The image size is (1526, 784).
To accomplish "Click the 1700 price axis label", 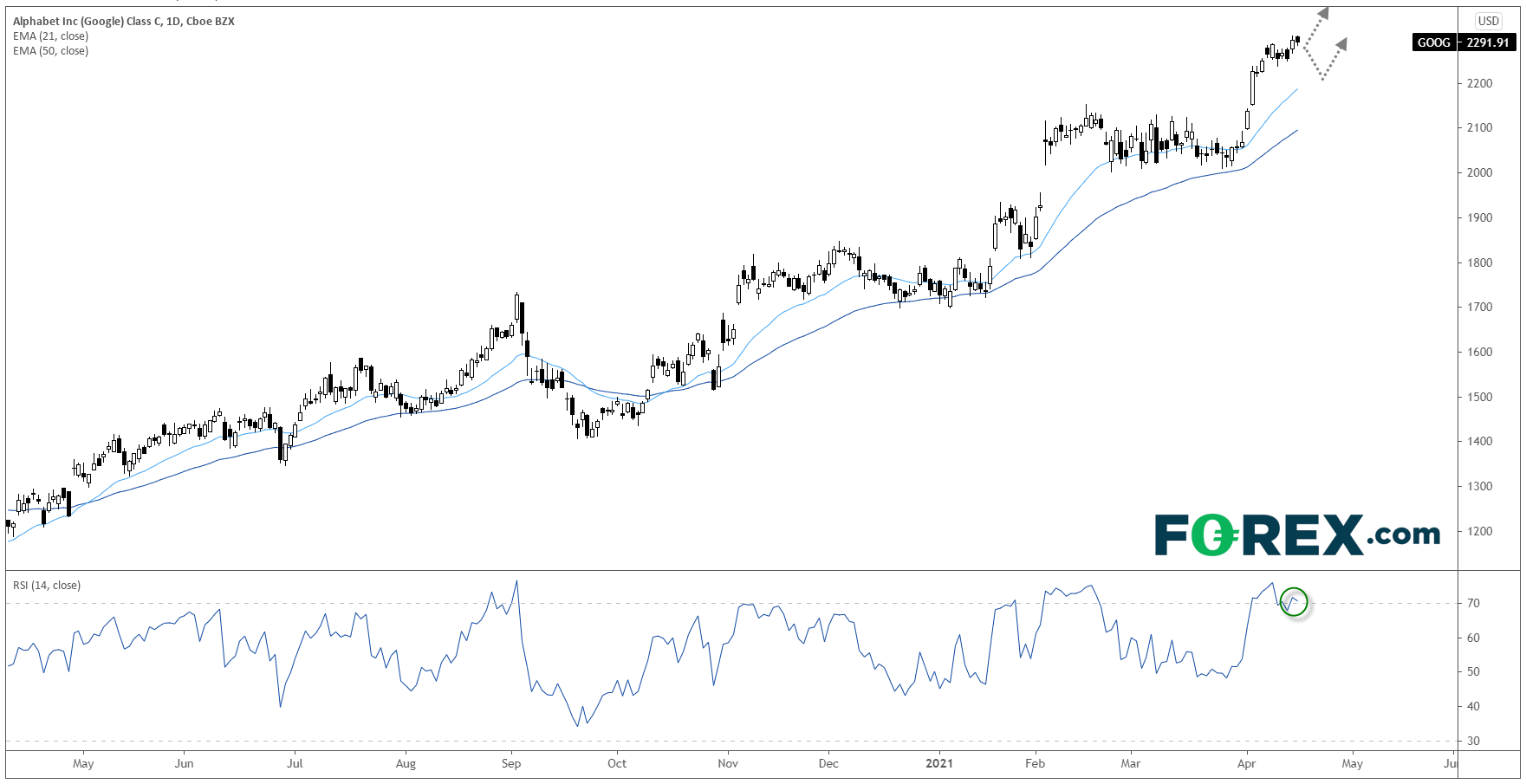I will click(1480, 307).
